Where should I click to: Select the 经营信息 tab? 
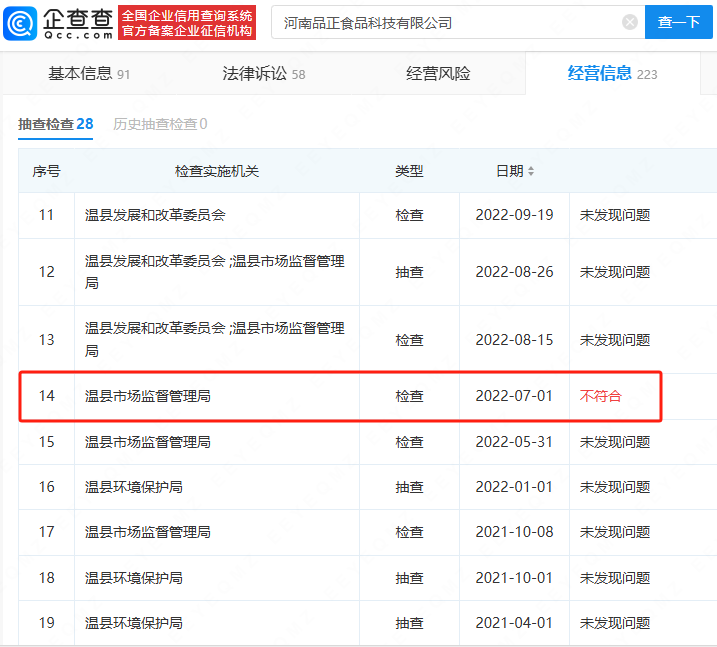(x=612, y=74)
